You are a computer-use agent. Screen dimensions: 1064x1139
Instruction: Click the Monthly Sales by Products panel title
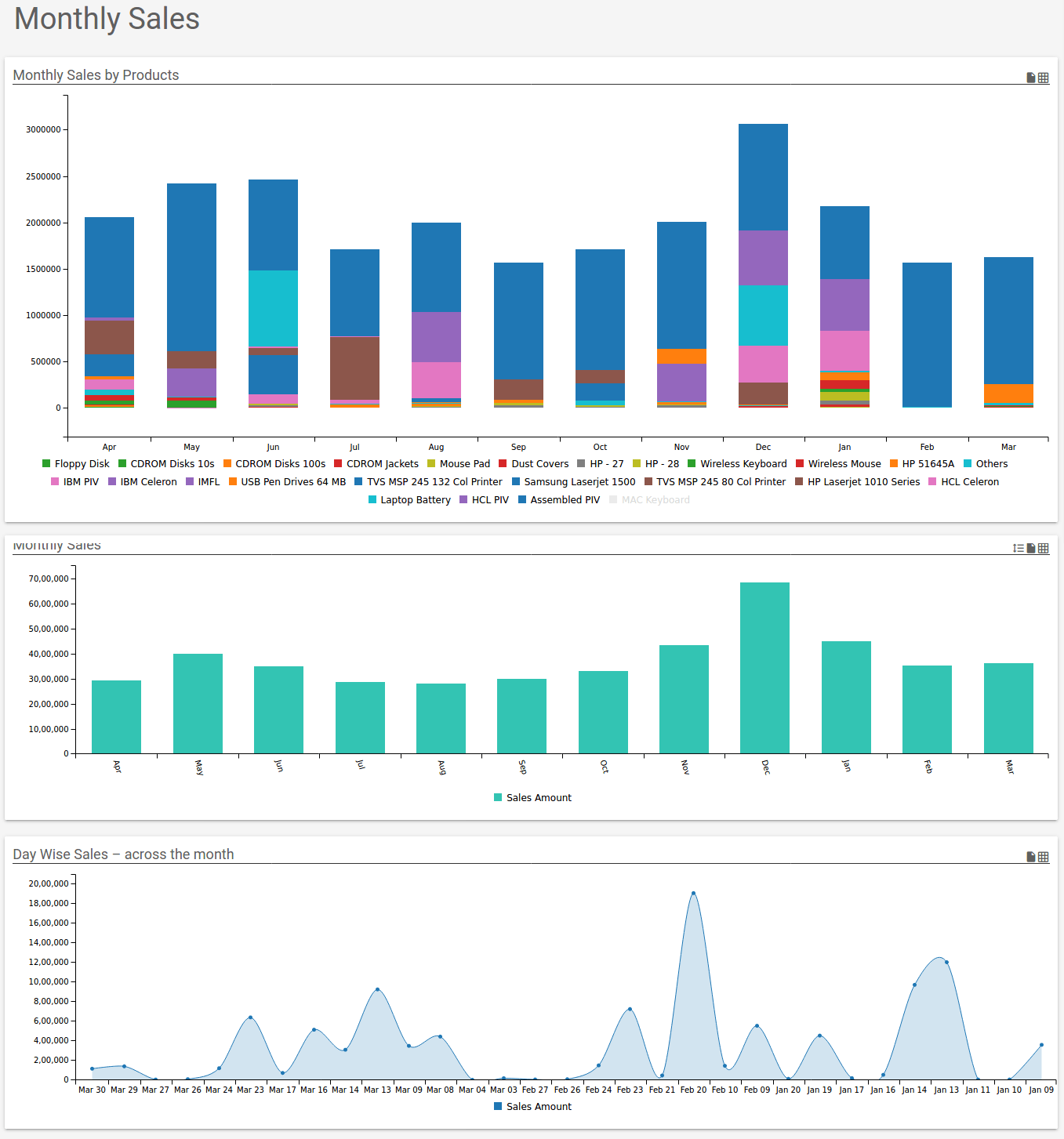[96, 75]
